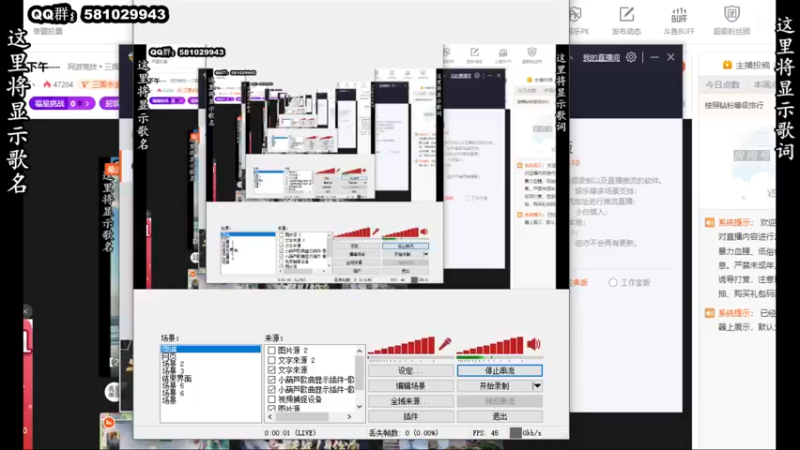Open settings gear beside 我的直播间
Viewport: 800px width, 450px height.
[631, 57]
